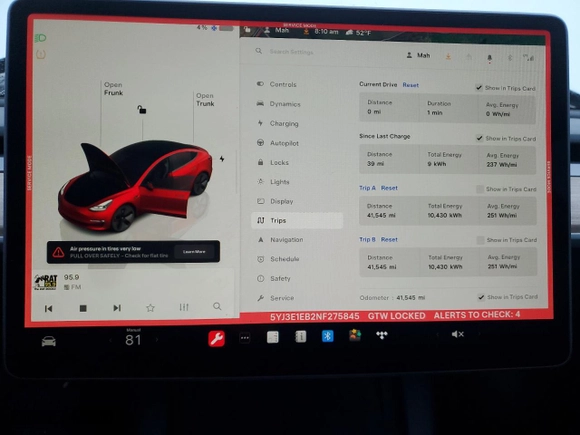Skip to next radio station
Image resolution: width=580 pixels, height=435 pixels.
pyautogui.click(x=117, y=308)
